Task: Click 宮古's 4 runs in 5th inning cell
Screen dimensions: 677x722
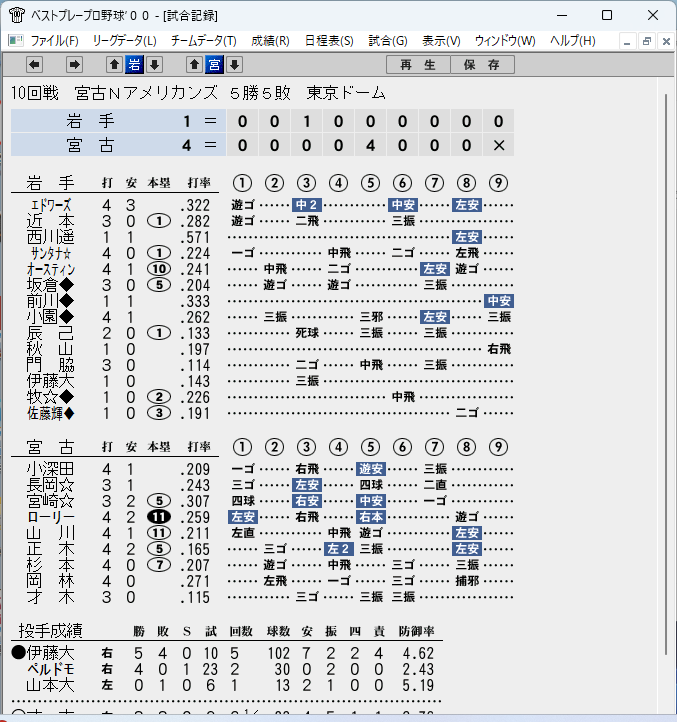Action: [x=370, y=146]
